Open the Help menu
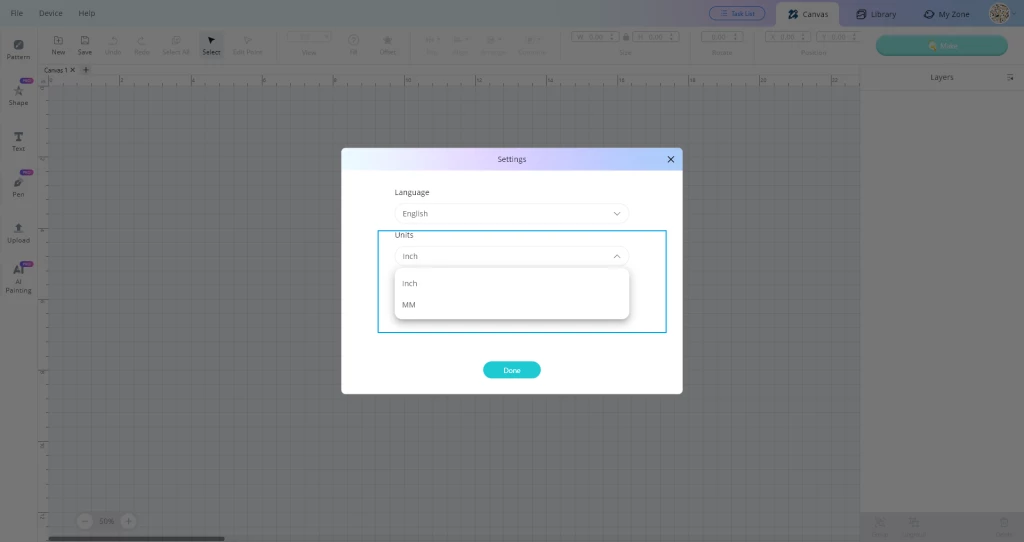 tap(87, 13)
